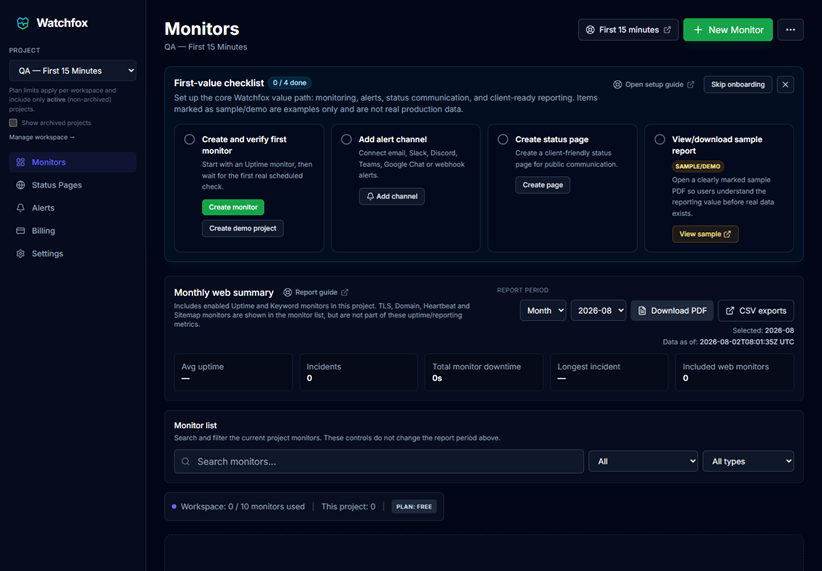Click the New Monitor button

click(728, 30)
